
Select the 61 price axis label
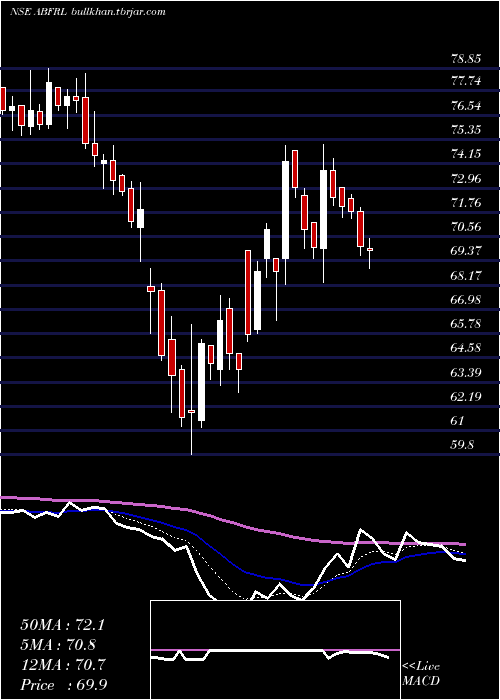458,421
